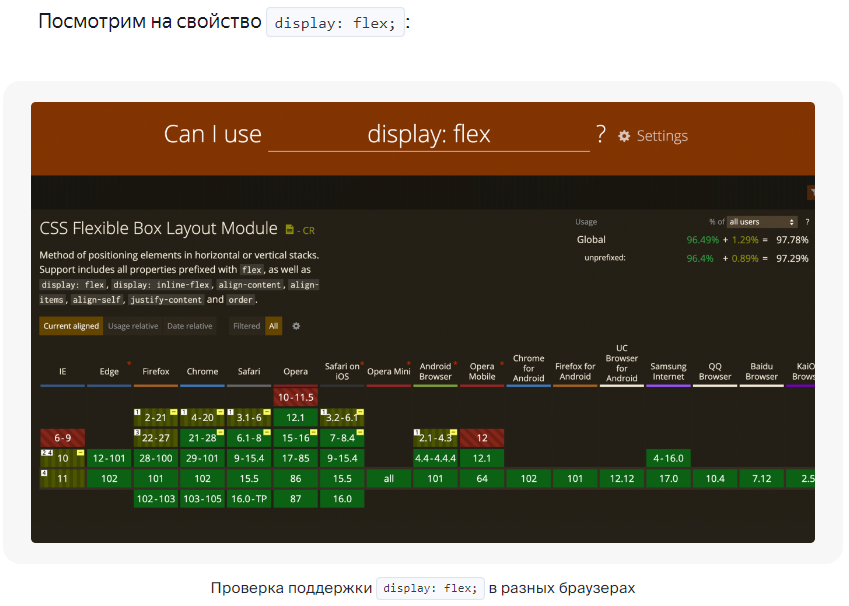Select Safari 16.0-TP cell

coord(249,499)
